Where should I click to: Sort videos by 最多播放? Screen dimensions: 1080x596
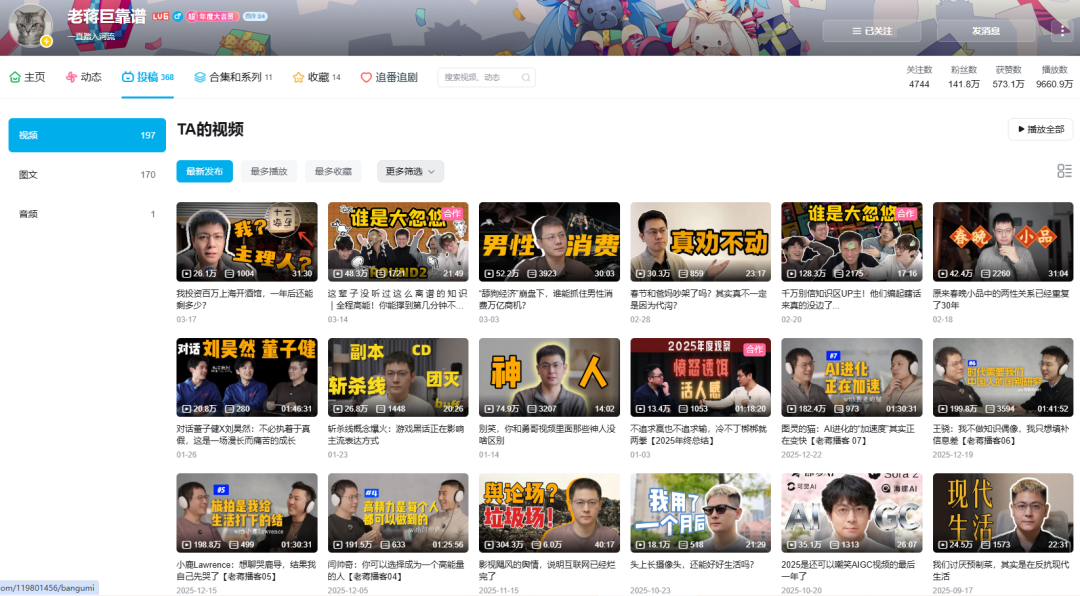coord(269,171)
